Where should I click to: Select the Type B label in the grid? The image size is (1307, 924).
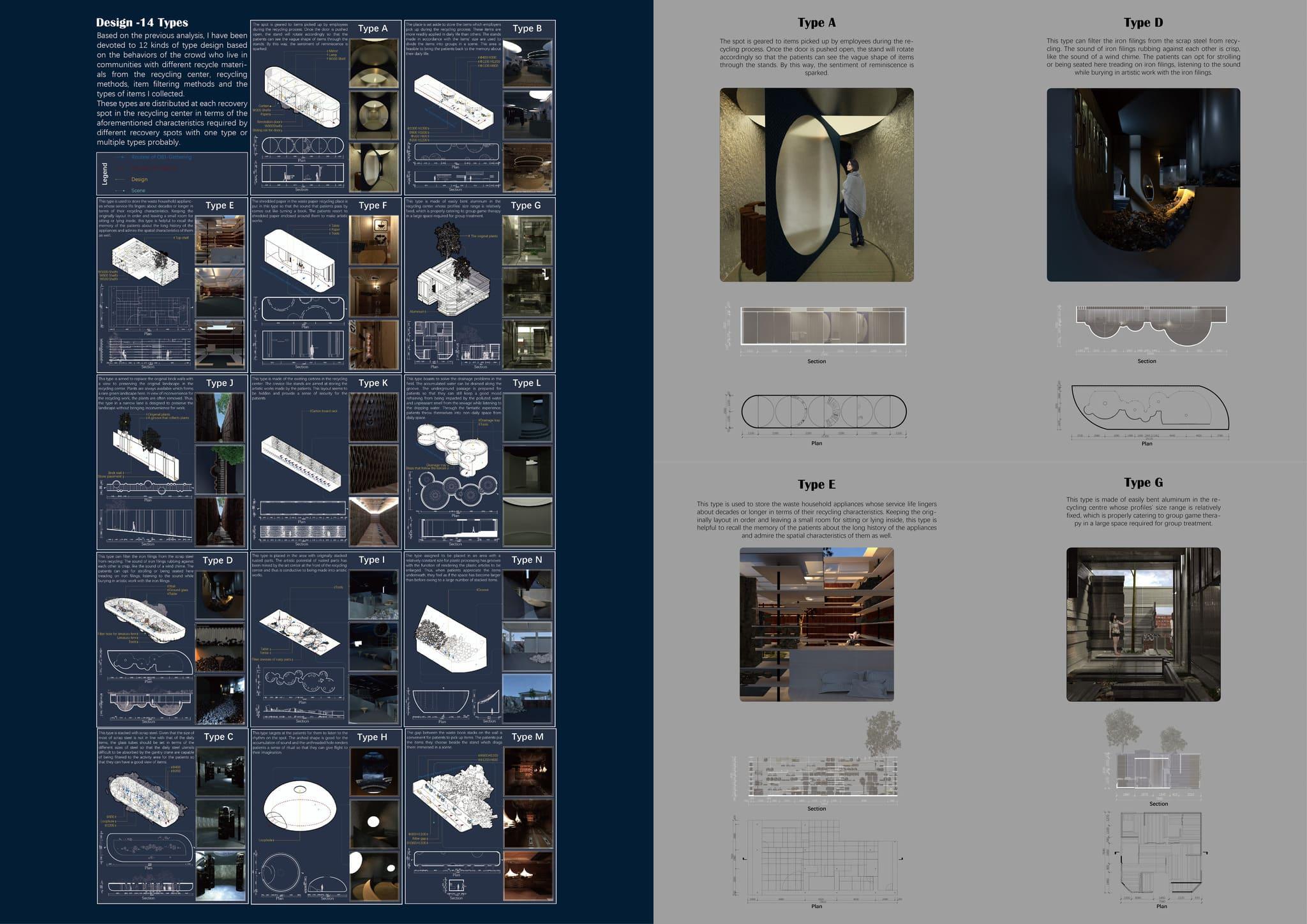527,29
